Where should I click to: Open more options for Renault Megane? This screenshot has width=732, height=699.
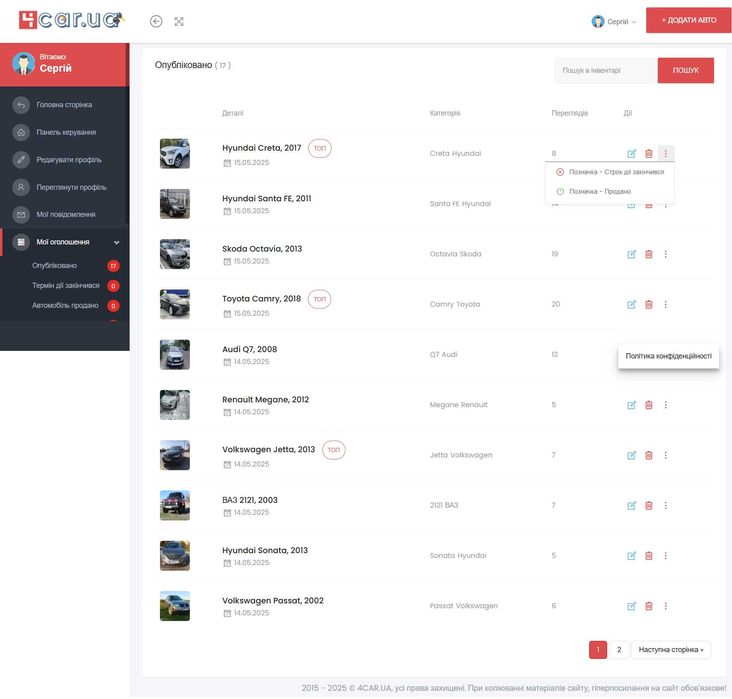[666, 405]
